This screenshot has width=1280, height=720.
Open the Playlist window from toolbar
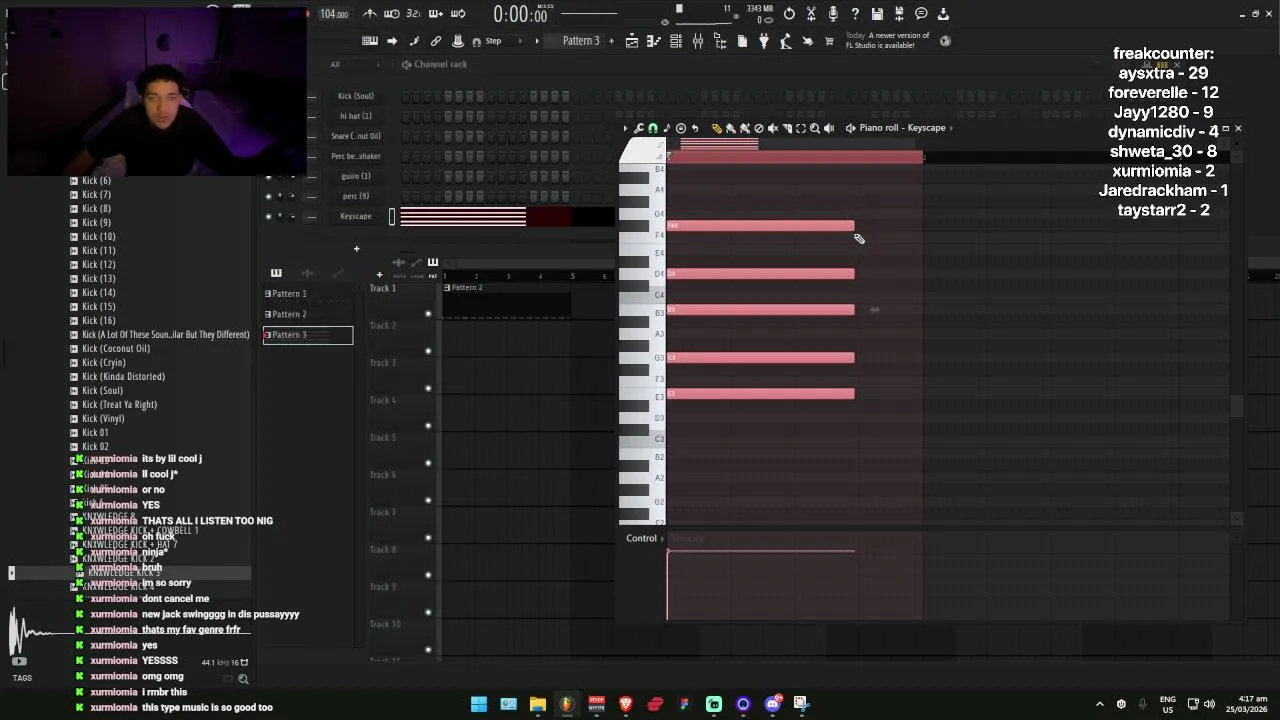click(x=632, y=41)
